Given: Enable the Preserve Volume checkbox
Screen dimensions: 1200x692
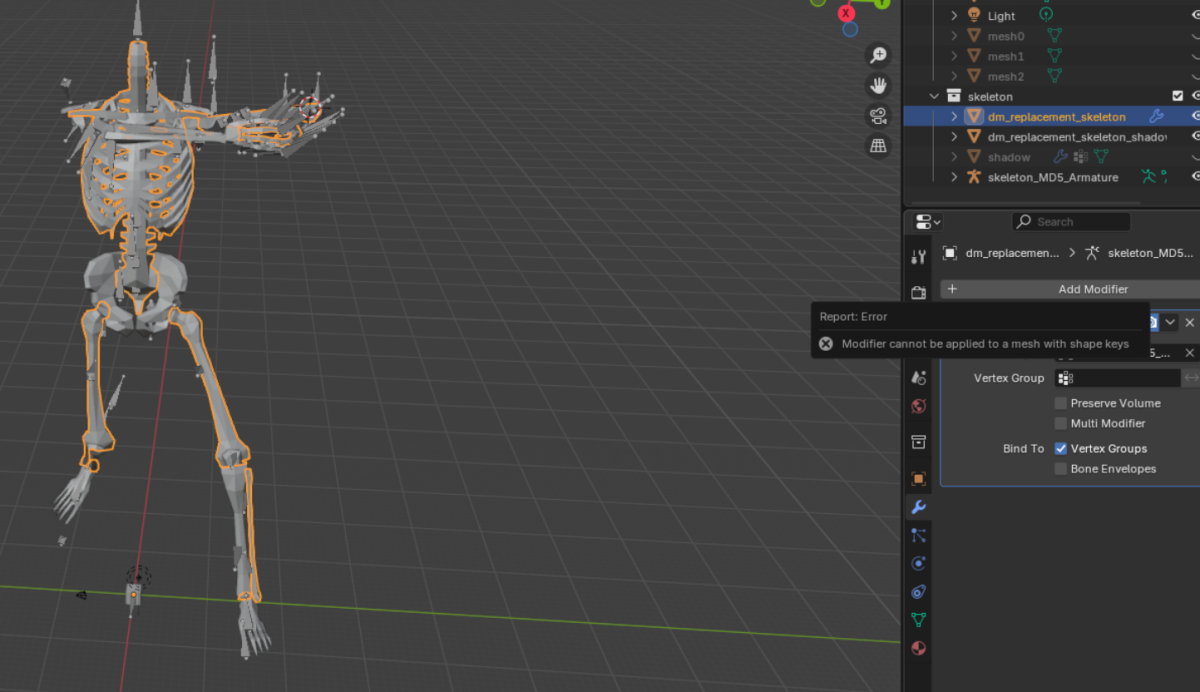Looking at the screenshot, I should click(x=1061, y=403).
